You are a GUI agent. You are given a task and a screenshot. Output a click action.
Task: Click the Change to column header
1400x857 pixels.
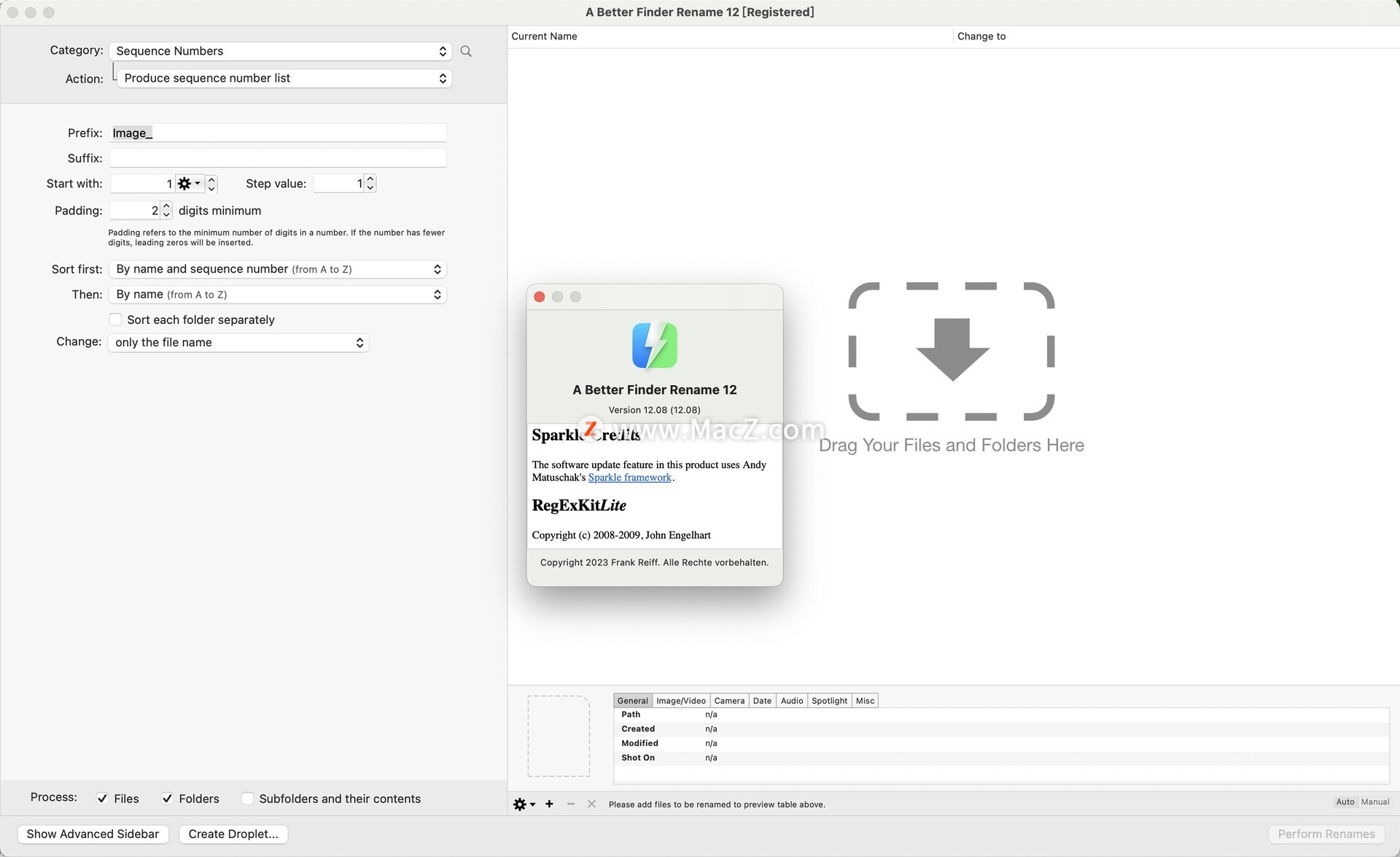tap(1176, 36)
